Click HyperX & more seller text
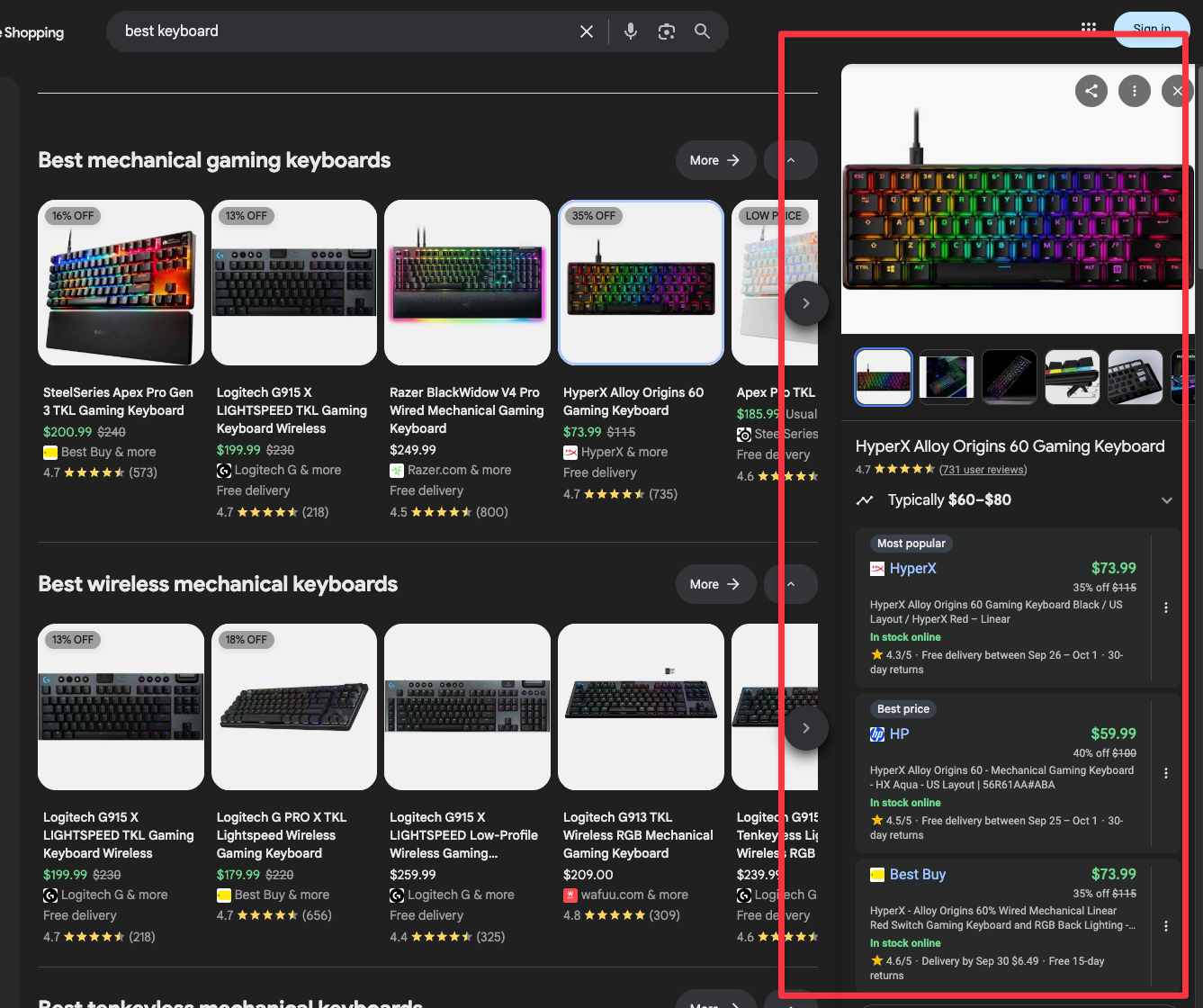1203x1008 pixels. [624, 452]
